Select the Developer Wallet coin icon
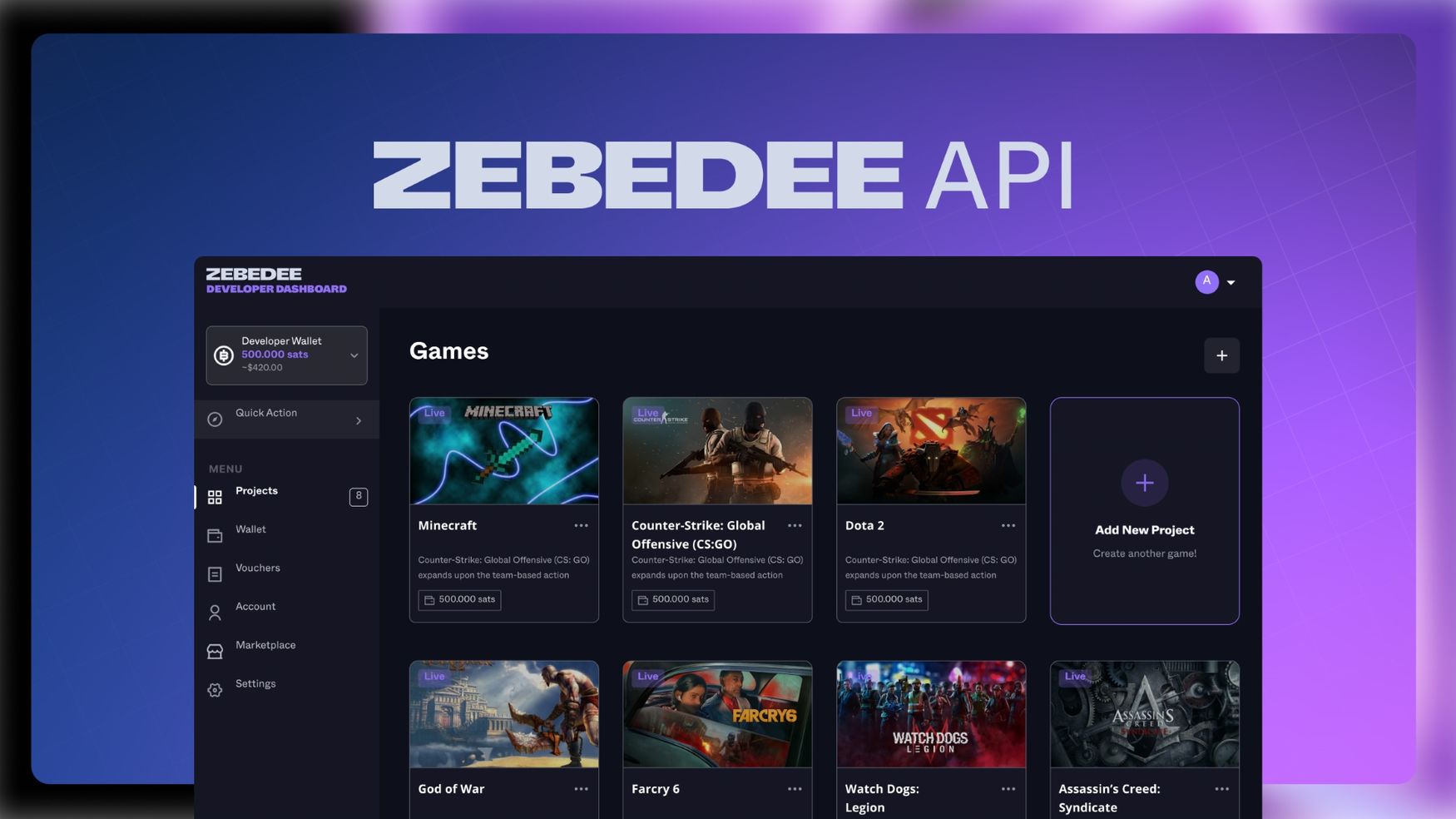The width and height of the screenshot is (1456, 819). [222, 354]
